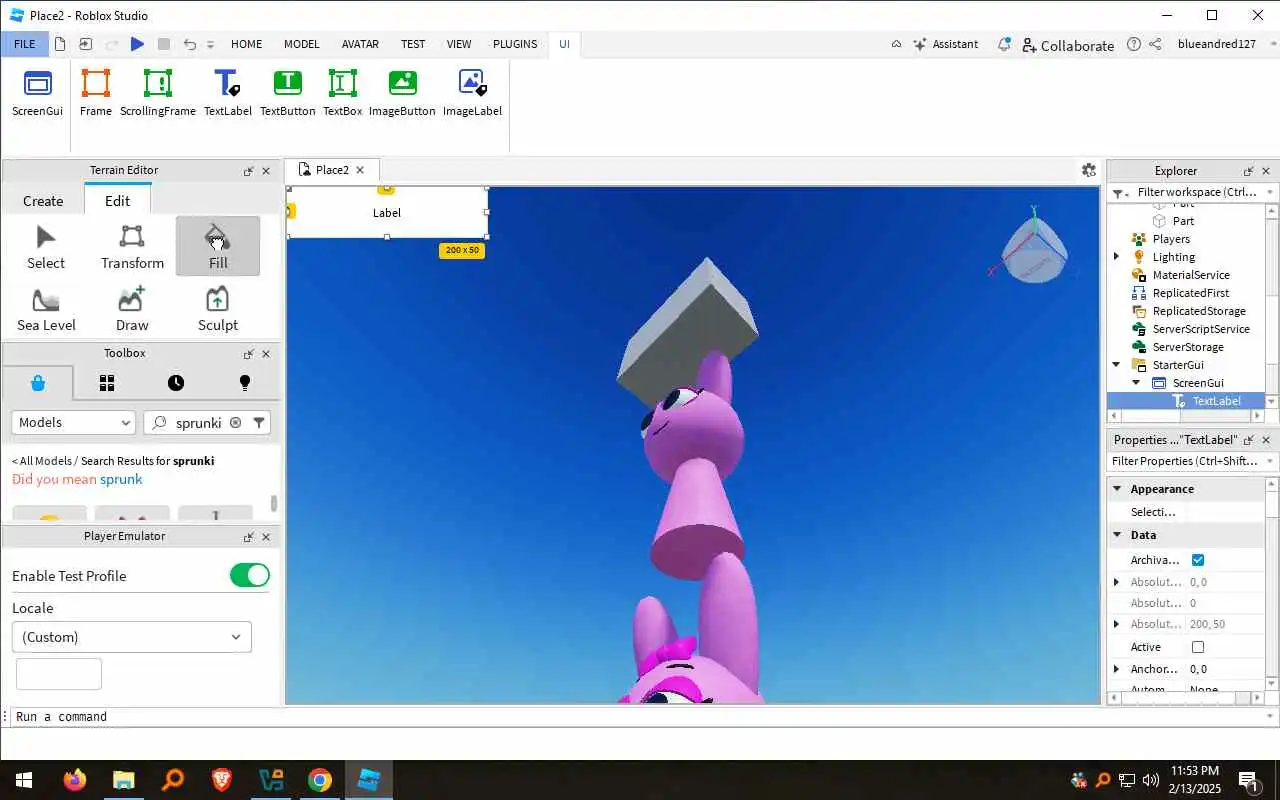The image size is (1280, 800).
Task: Click the suggested search link sprunk
Action: tap(121, 479)
